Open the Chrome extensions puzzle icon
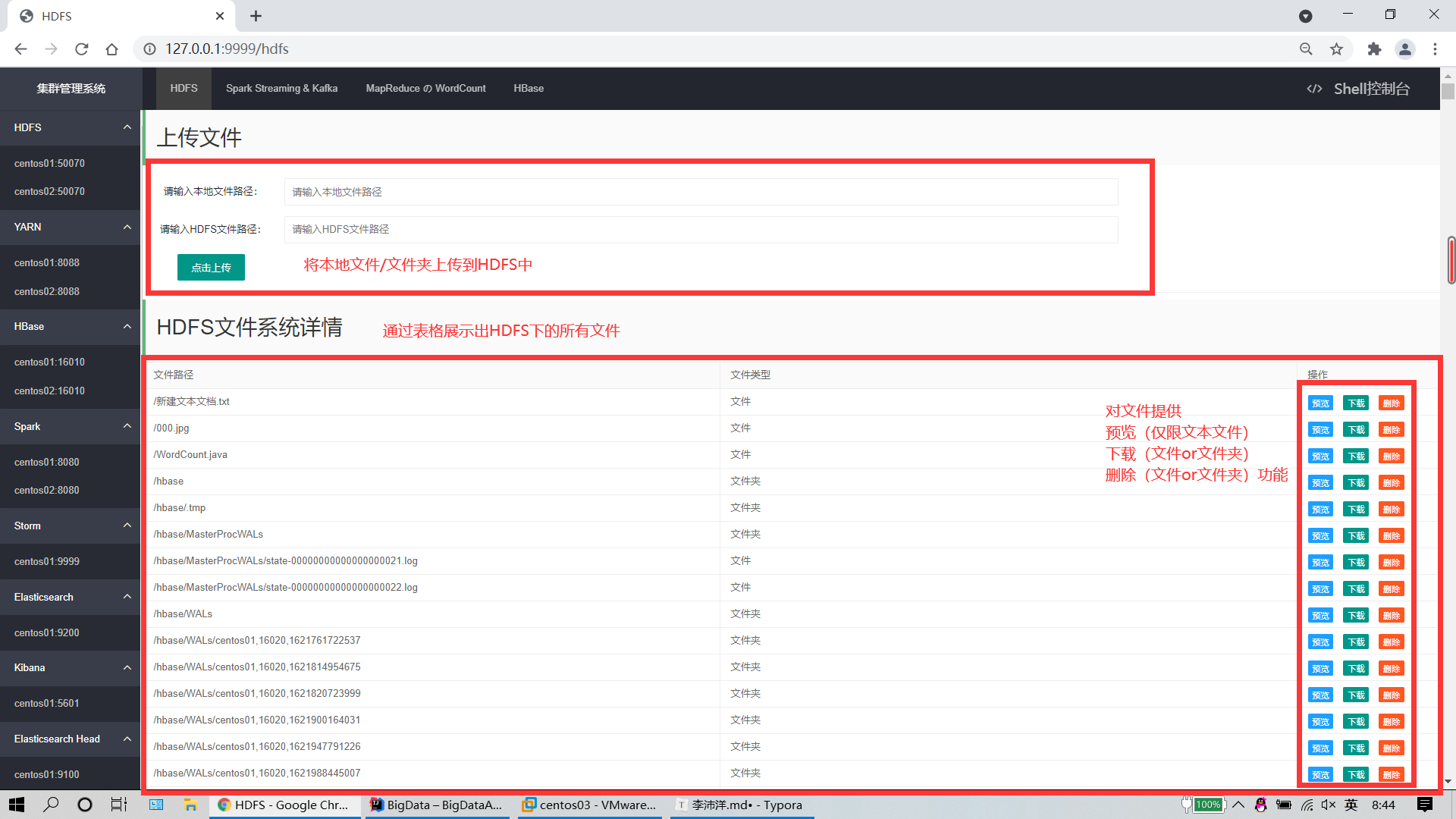The height and width of the screenshot is (819, 1456). click(x=1374, y=49)
